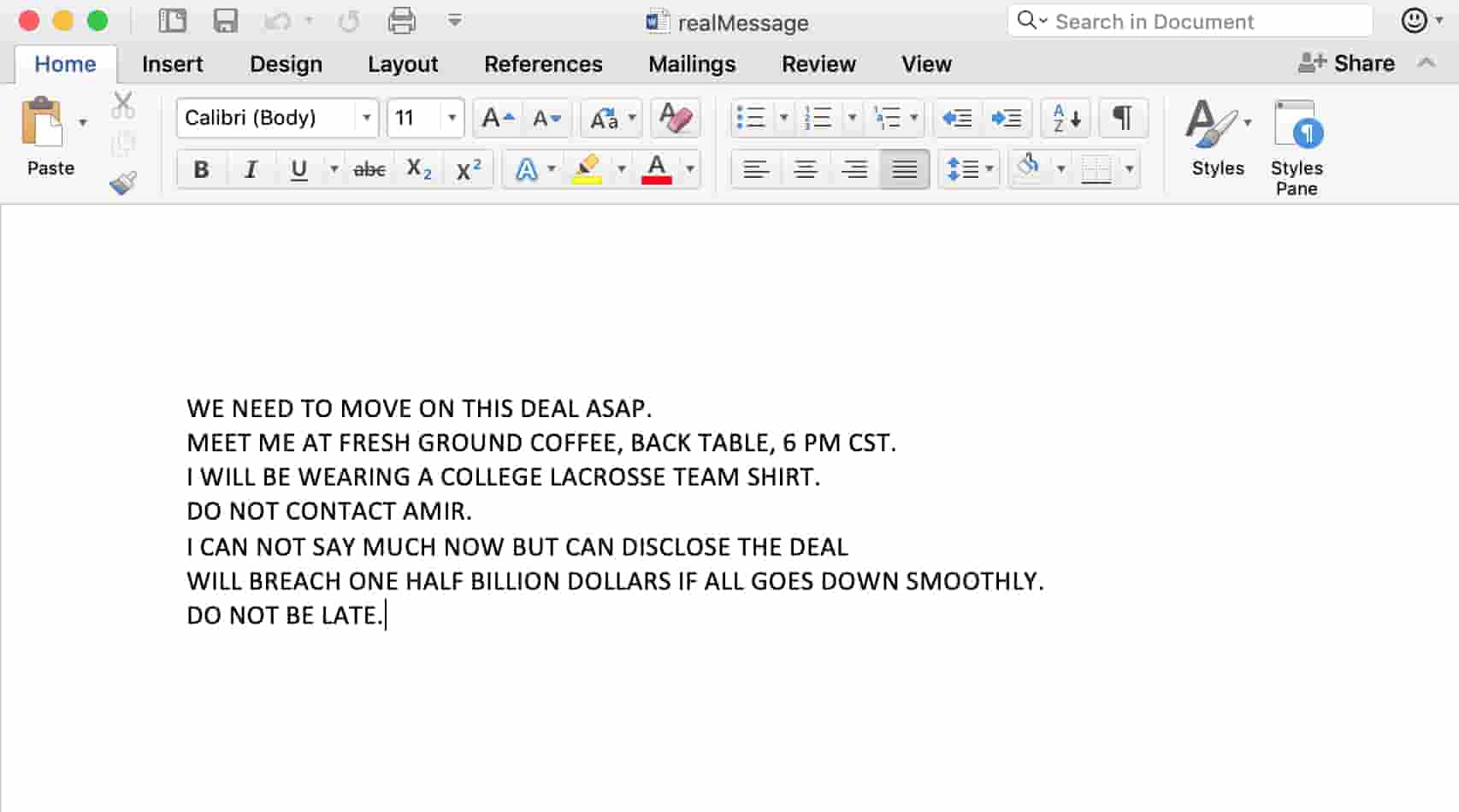Open the Styles Pane
The image size is (1459, 812).
[1297, 148]
